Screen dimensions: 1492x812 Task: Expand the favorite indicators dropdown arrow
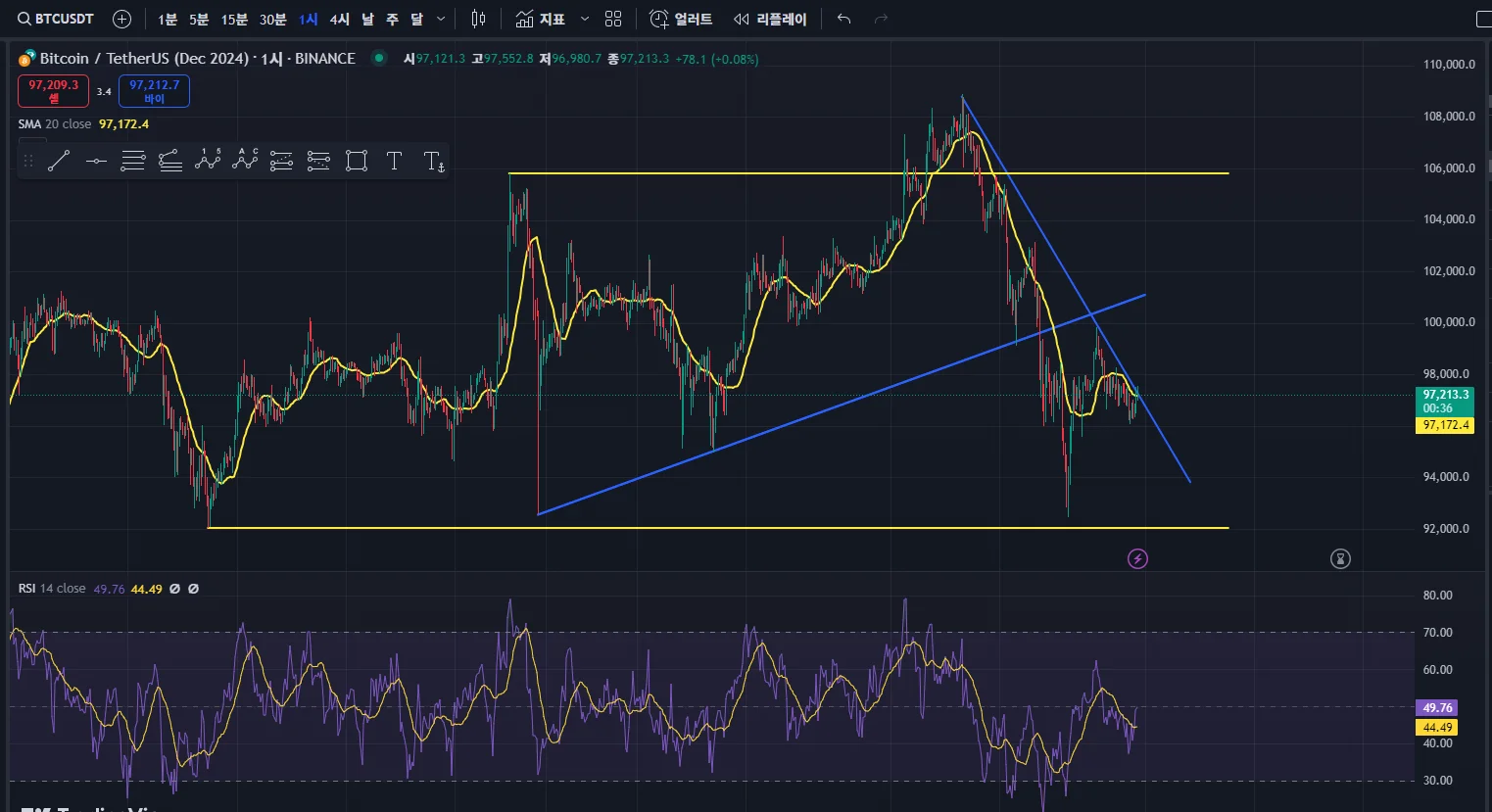(585, 19)
